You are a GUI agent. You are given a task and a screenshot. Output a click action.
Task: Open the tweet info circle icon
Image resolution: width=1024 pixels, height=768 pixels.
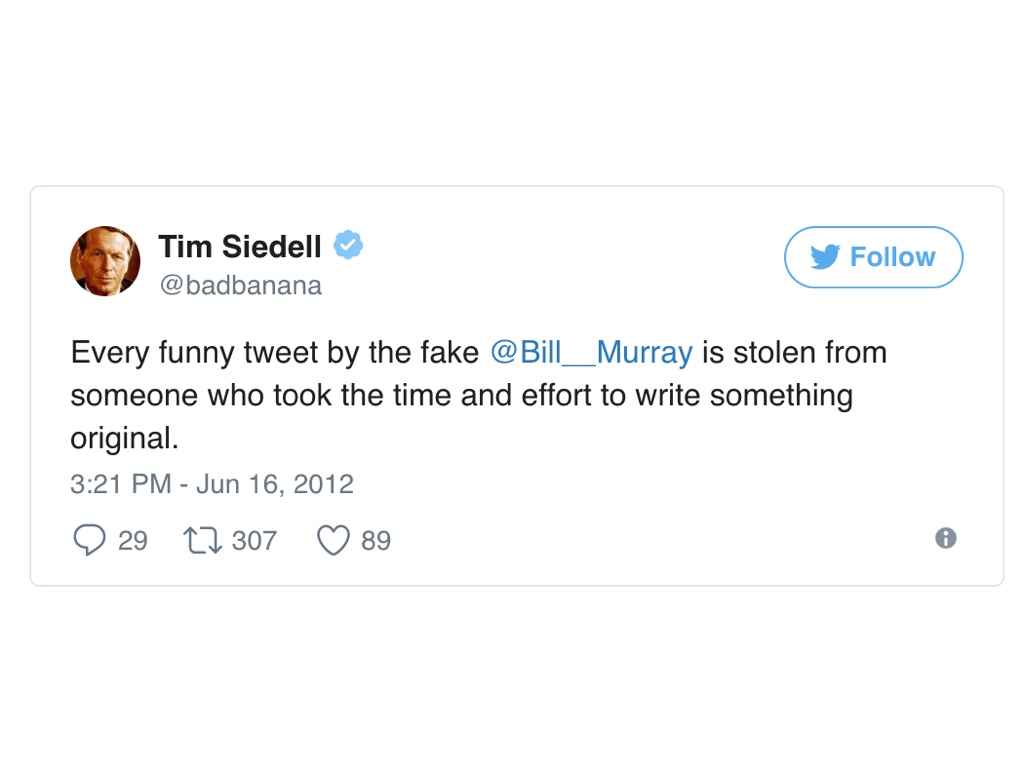coord(945,538)
